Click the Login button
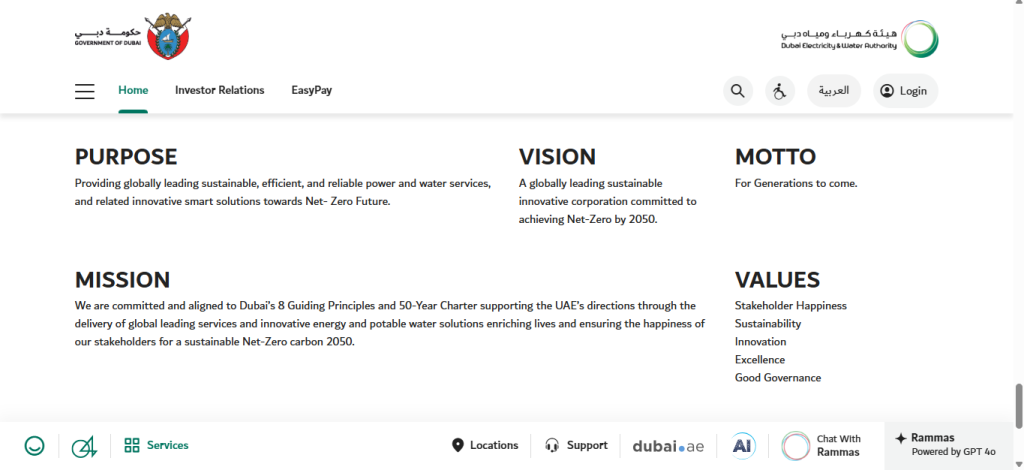Viewport: 1024px width, 470px height. [905, 91]
